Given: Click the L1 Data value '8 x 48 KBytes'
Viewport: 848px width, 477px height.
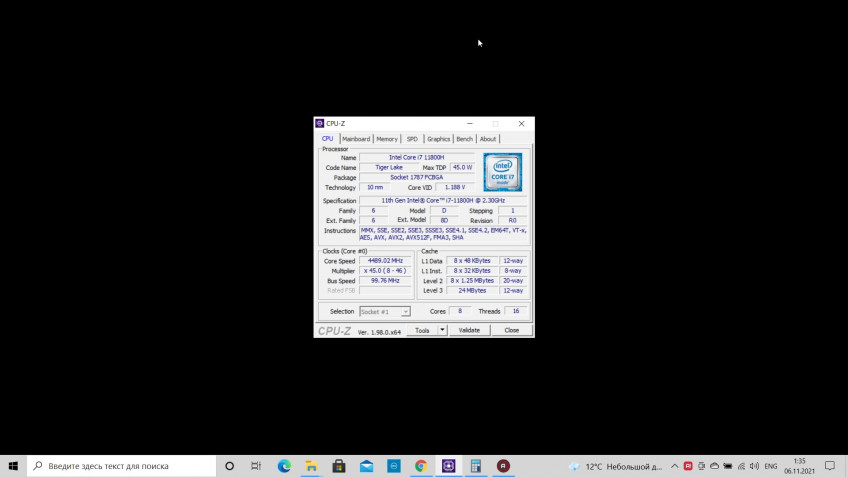Looking at the screenshot, I should click(x=472, y=261).
